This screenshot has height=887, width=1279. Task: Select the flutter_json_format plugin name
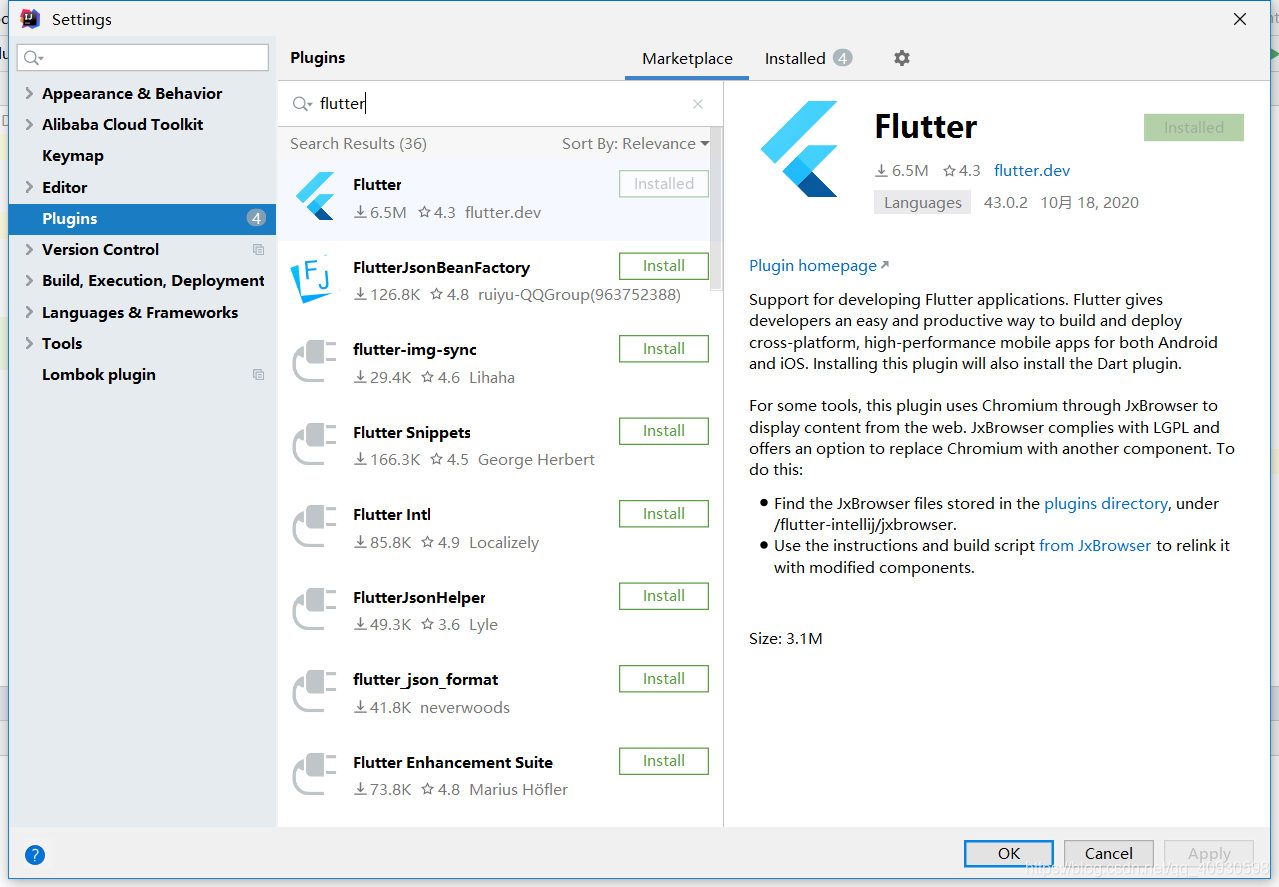point(426,679)
